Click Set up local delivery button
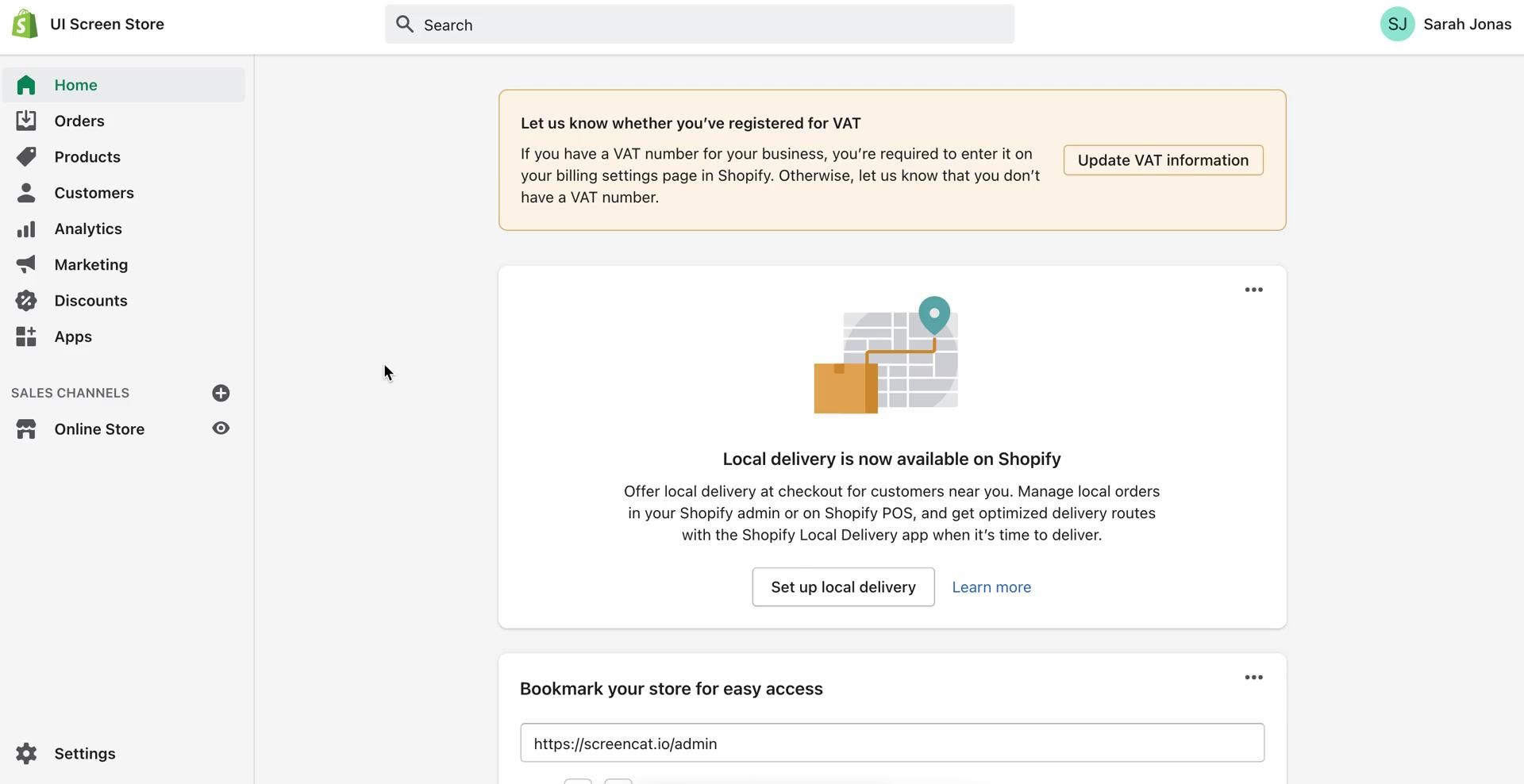 843,587
